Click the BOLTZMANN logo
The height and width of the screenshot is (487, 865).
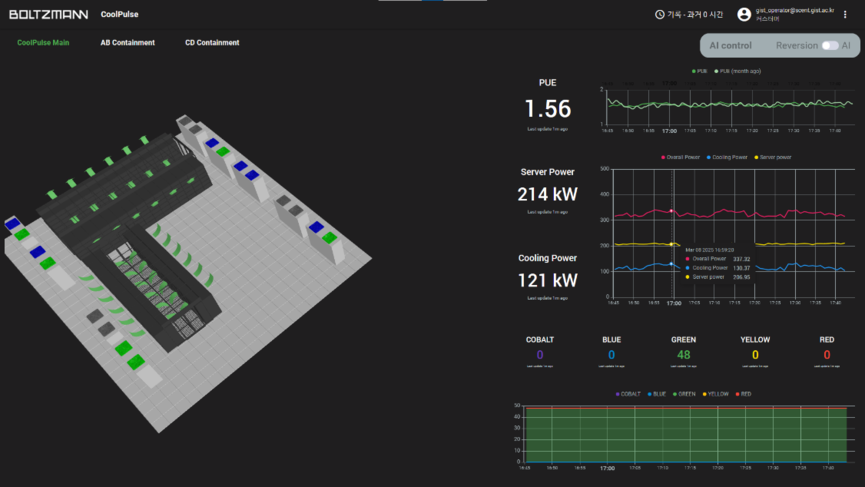click(x=48, y=14)
